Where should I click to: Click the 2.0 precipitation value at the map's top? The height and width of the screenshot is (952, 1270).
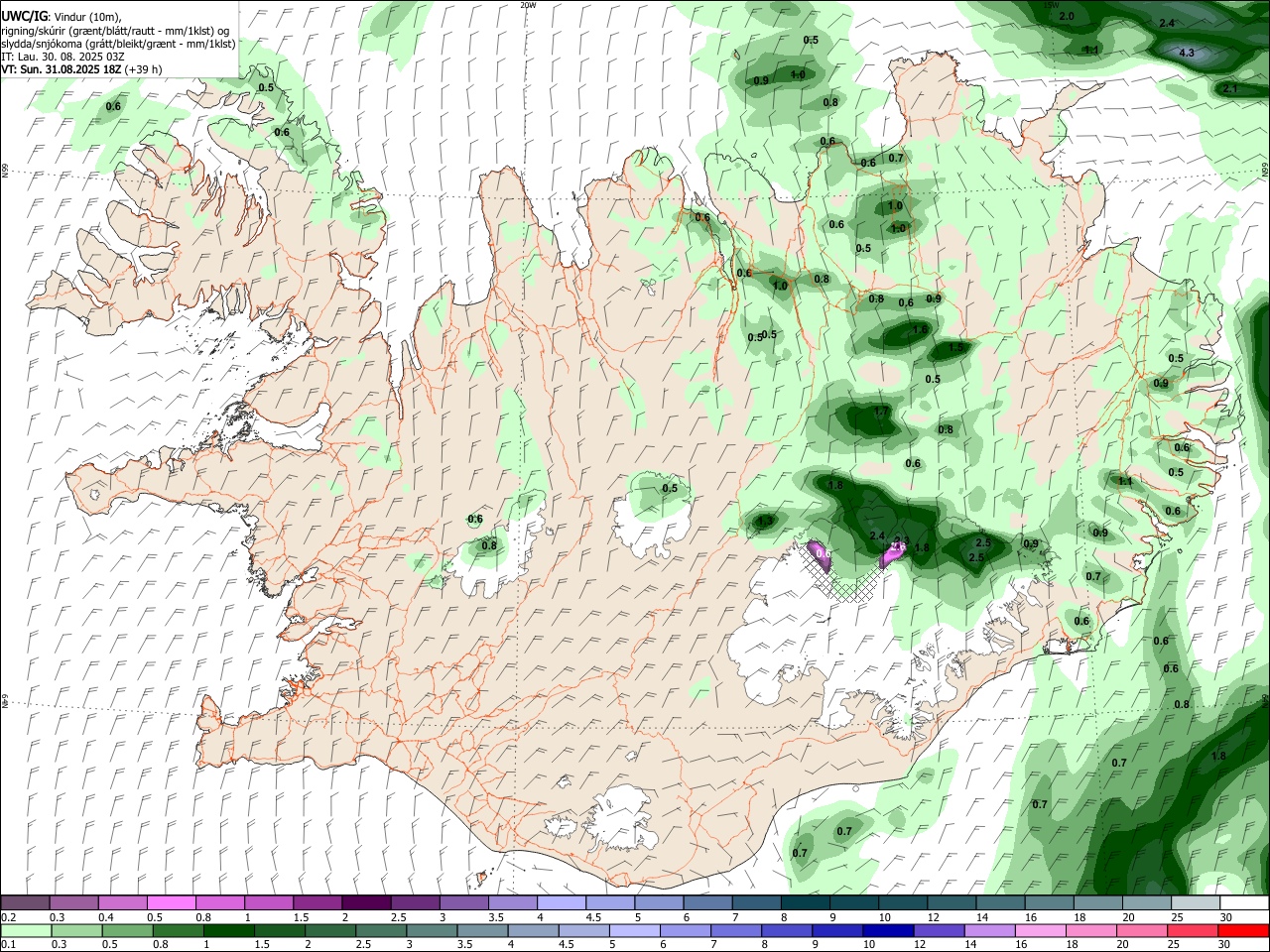click(x=1067, y=17)
